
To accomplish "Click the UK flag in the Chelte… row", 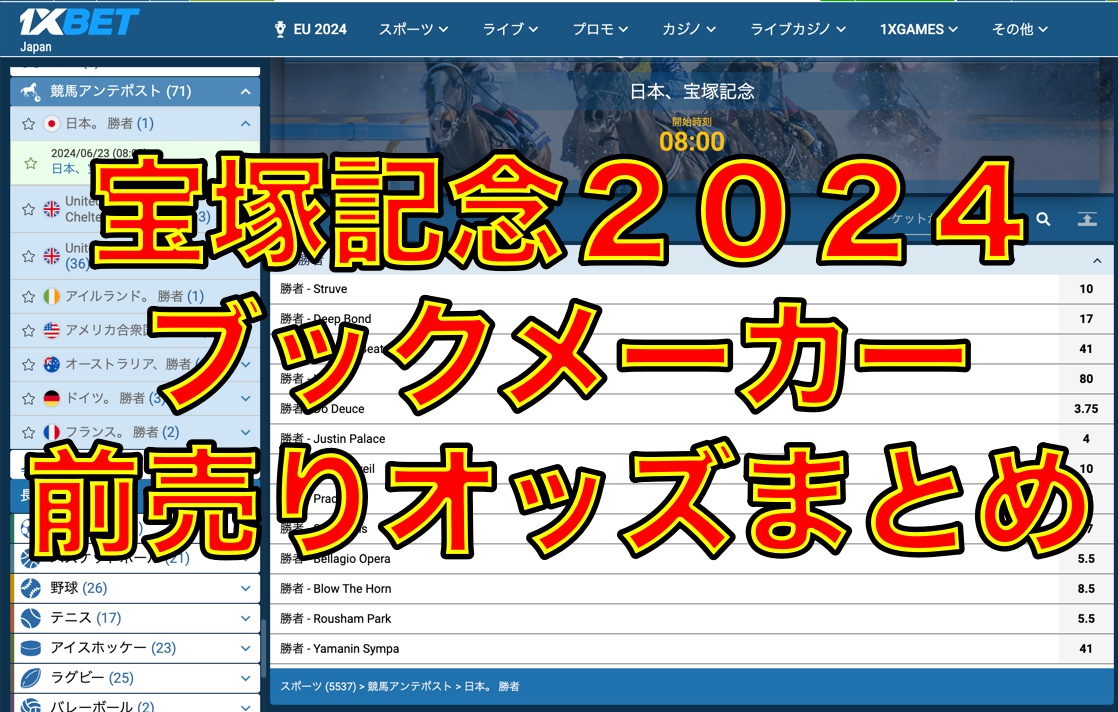I will tap(51, 209).
